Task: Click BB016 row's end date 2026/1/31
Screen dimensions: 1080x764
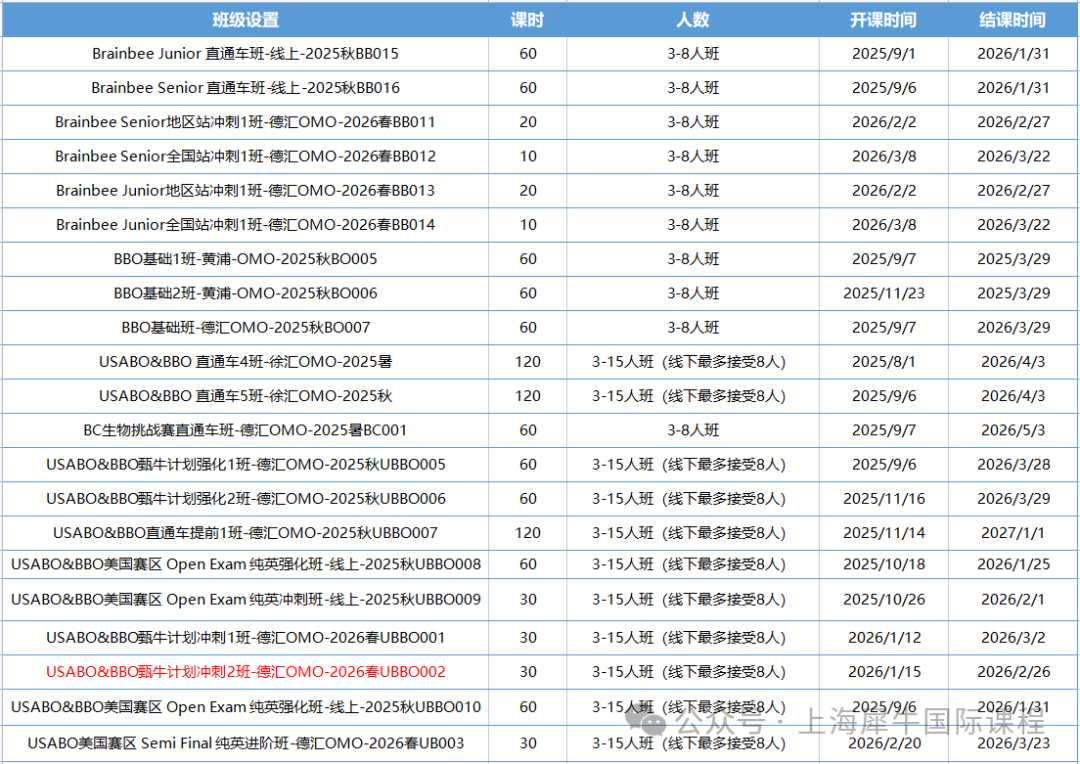Action: click(1013, 88)
